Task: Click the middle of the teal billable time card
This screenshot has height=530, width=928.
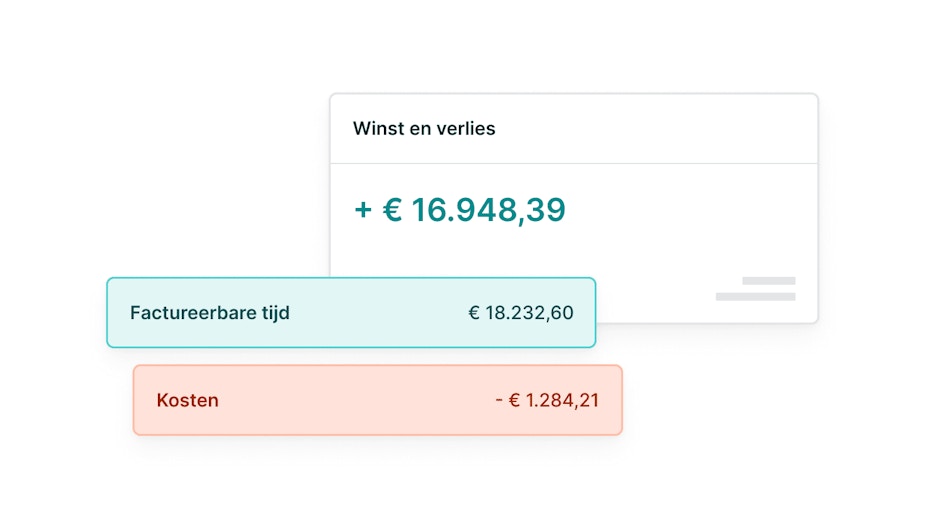Action: pos(351,313)
